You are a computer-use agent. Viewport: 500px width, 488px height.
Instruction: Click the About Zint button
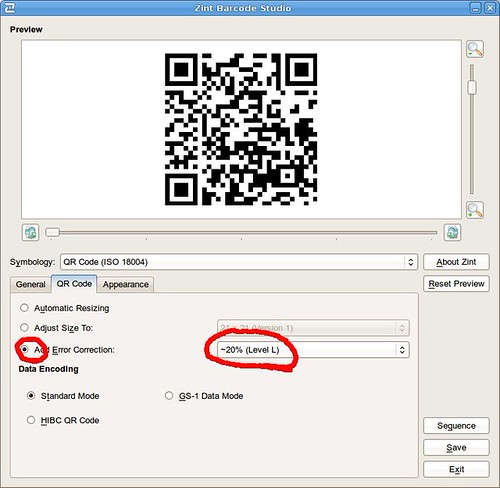(456, 262)
